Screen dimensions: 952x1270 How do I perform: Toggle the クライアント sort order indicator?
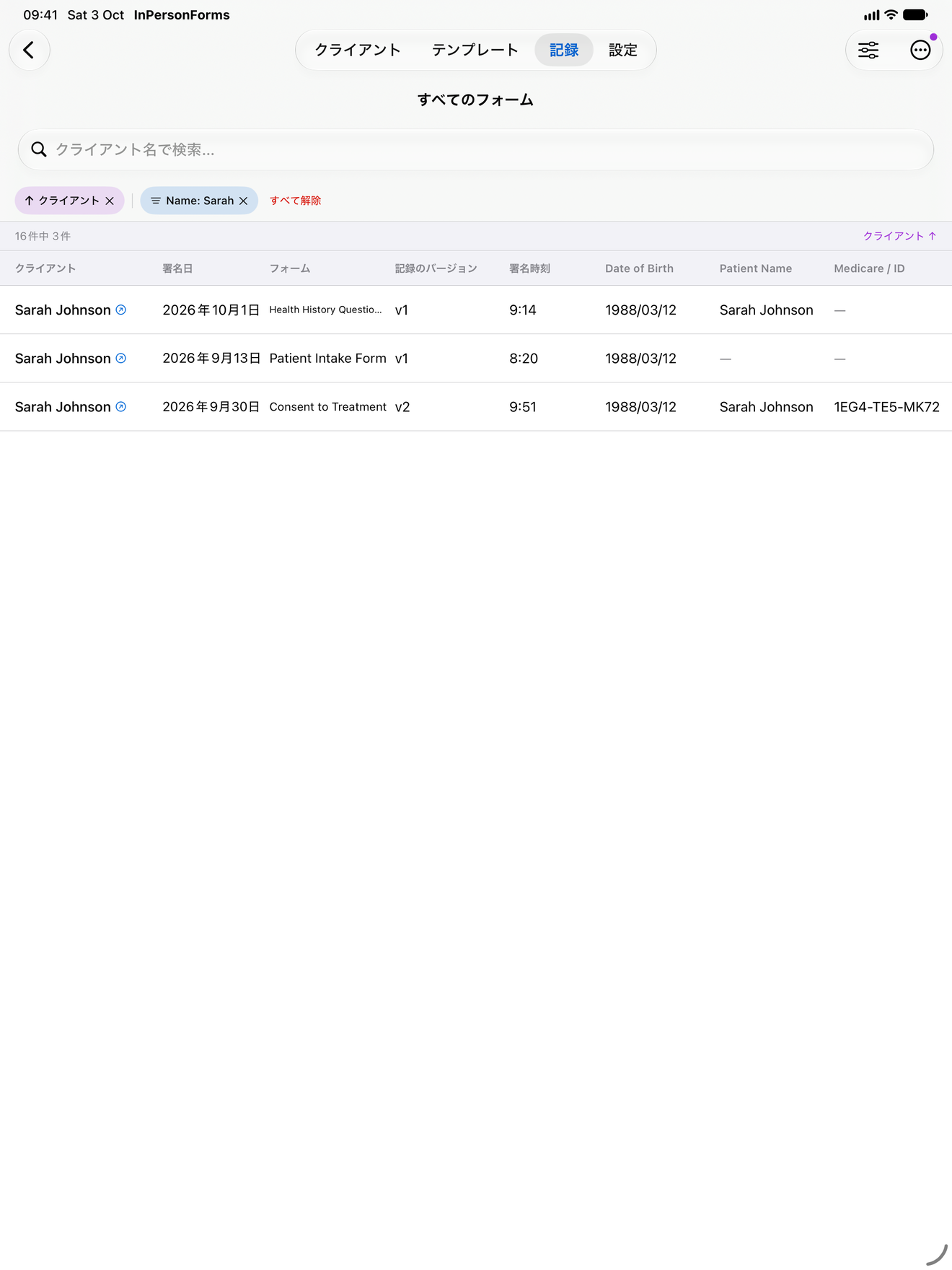[900, 236]
